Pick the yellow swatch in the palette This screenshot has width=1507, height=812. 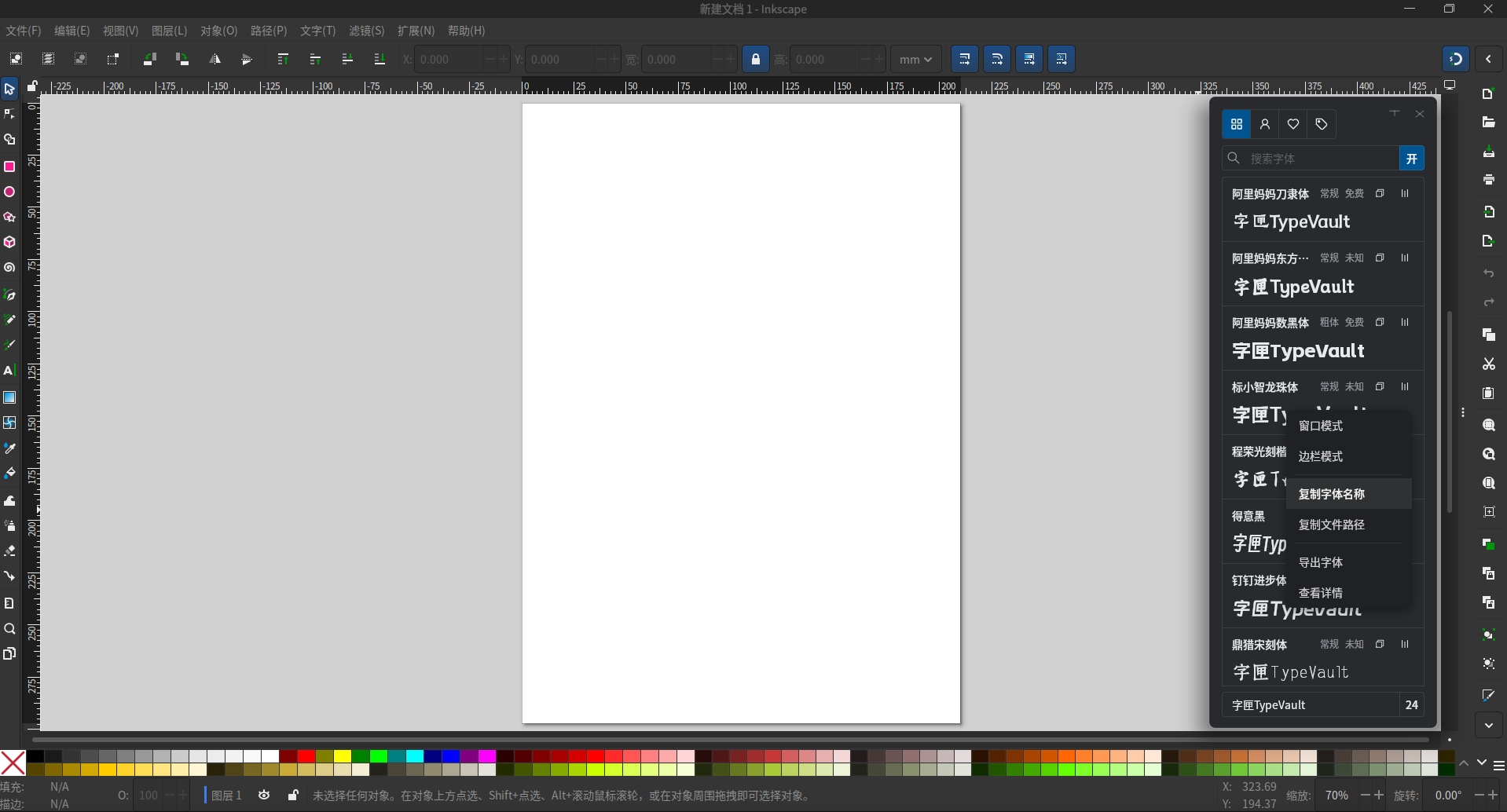pos(343,756)
